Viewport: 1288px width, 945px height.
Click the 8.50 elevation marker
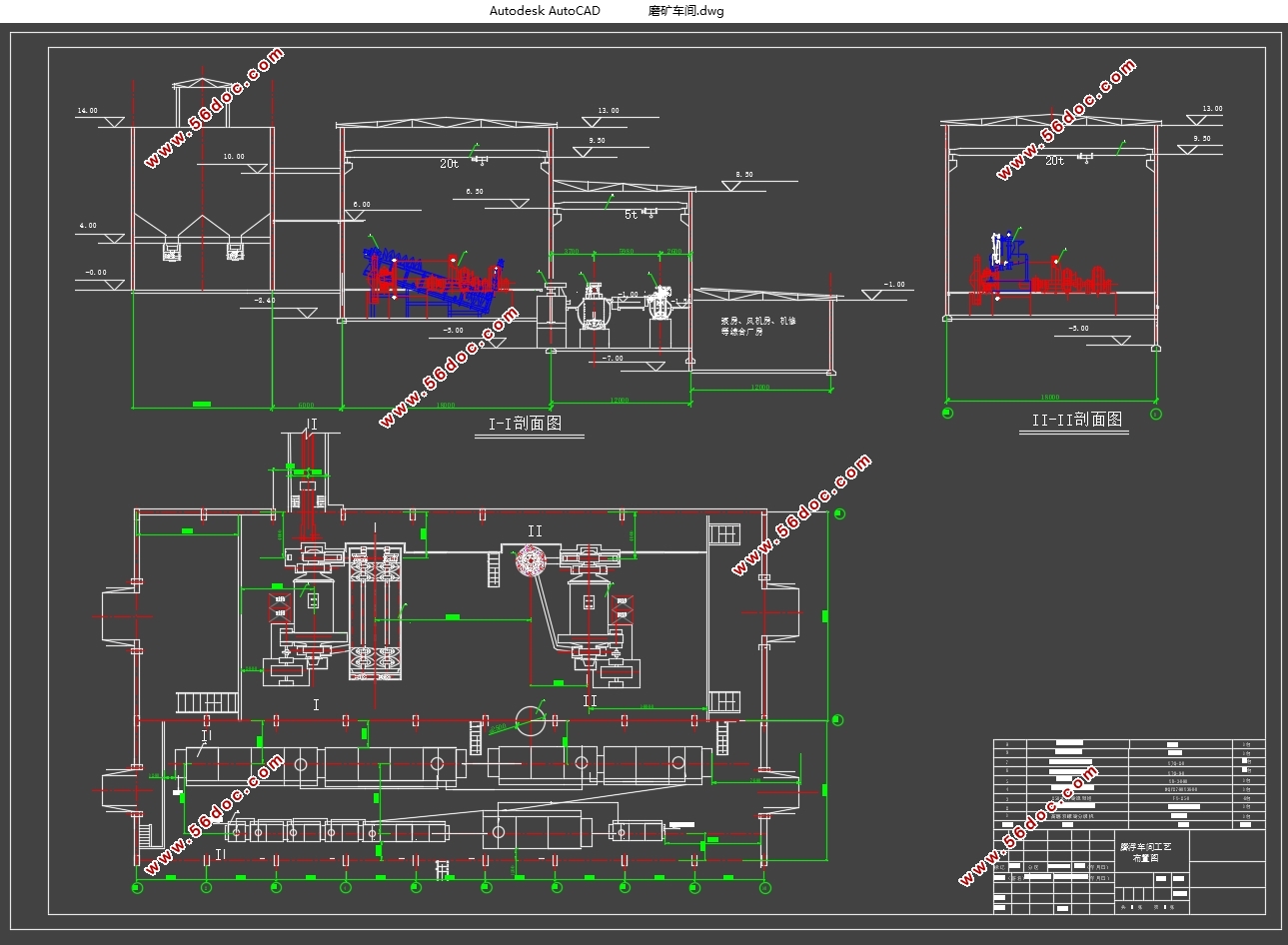744,175
